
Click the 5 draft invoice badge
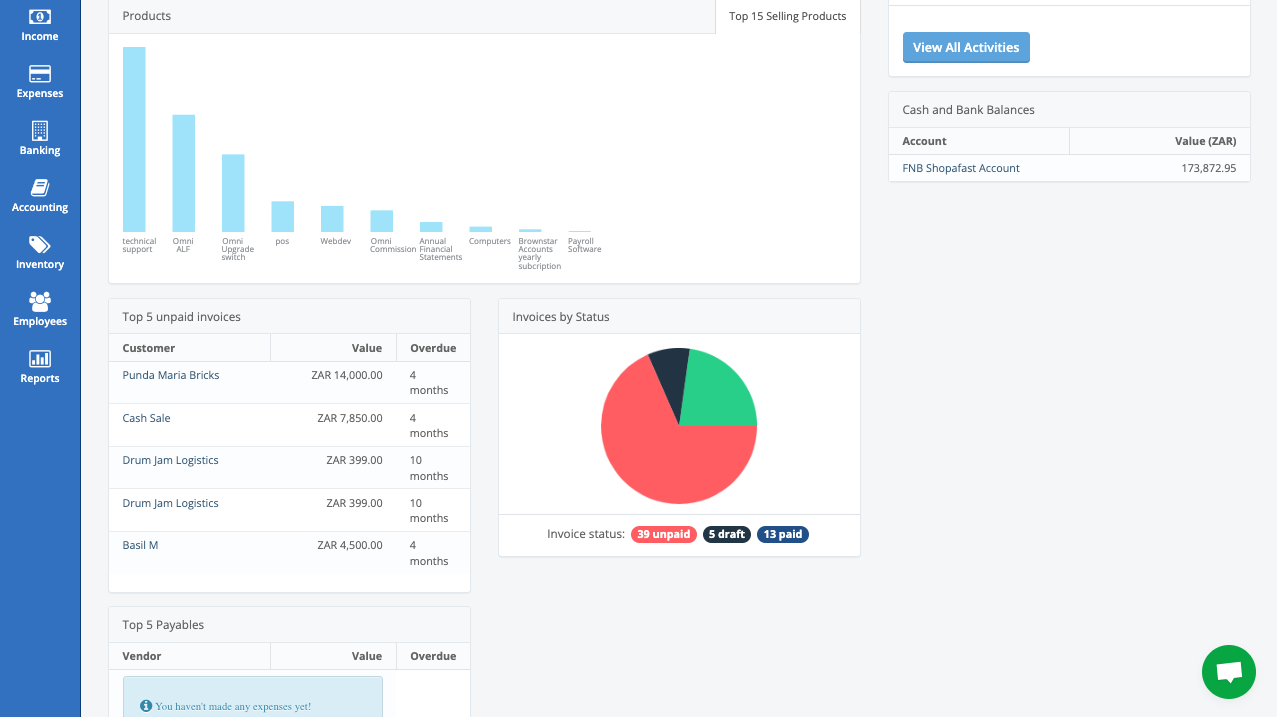tap(726, 534)
